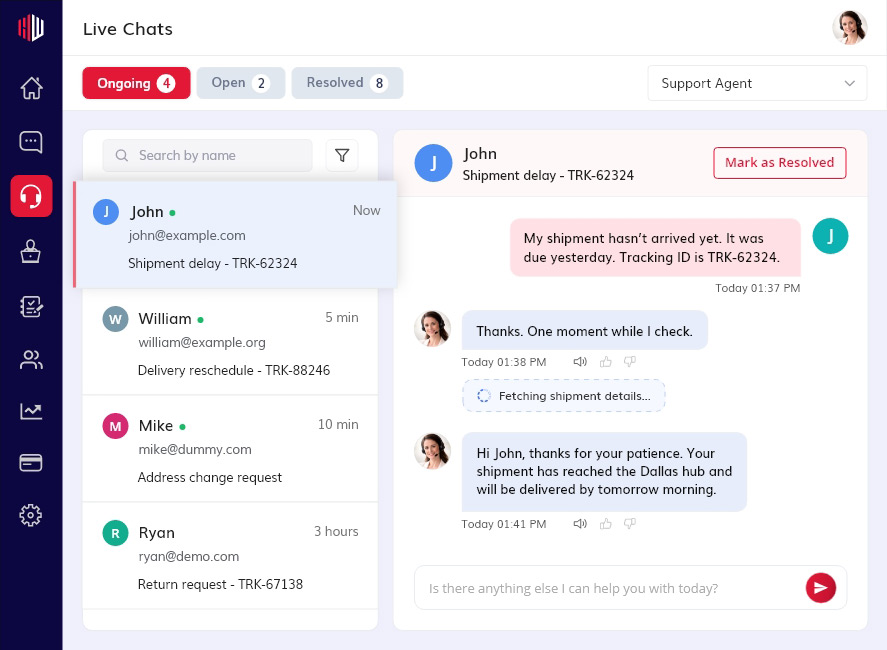Image resolution: width=887 pixels, height=650 pixels.
Task: Play audio for 01:41 PM message
Action: [580, 524]
